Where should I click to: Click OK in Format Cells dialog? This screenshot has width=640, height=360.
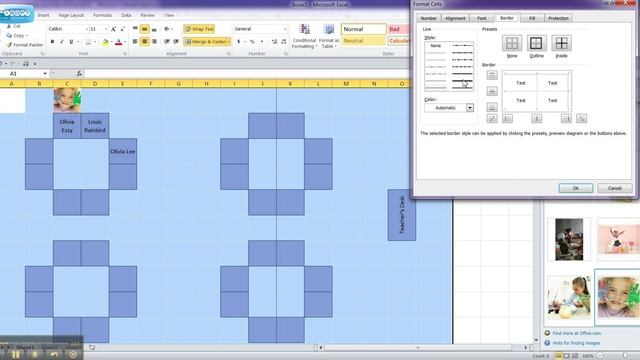point(576,188)
